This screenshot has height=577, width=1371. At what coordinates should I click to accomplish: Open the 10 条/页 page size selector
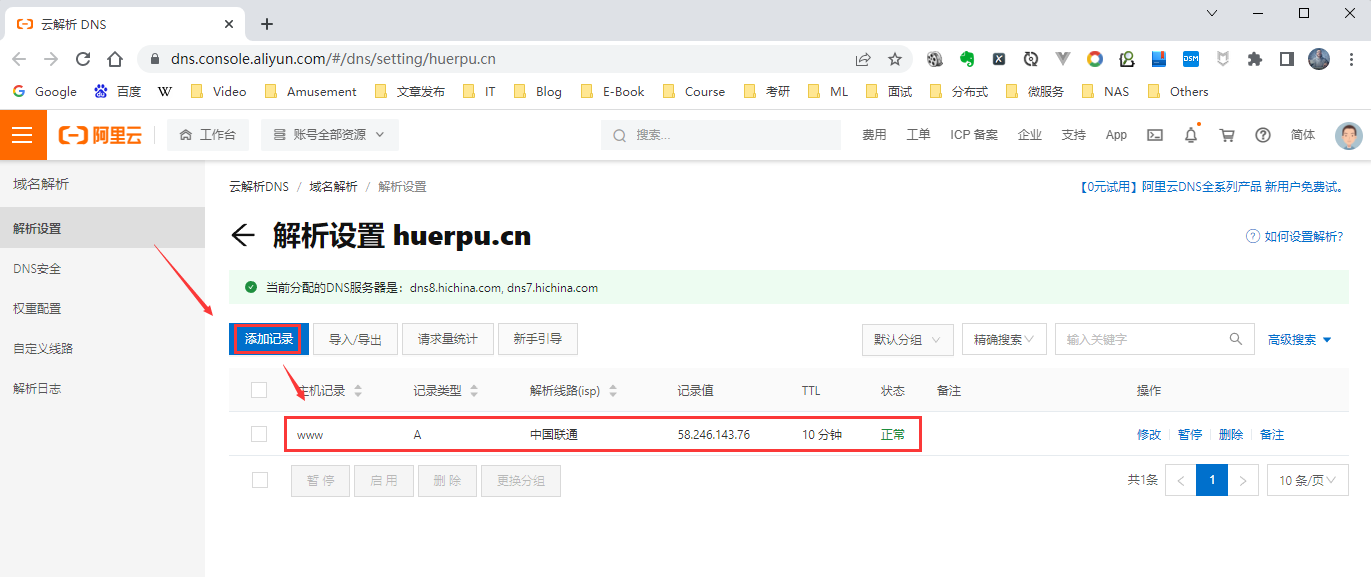pyautogui.click(x=1308, y=480)
